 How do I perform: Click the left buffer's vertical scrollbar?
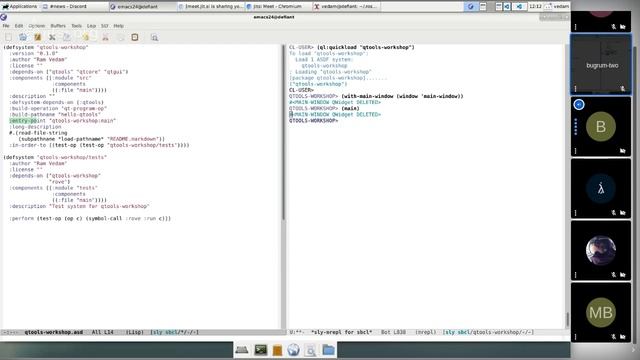pyautogui.click(x=283, y=133)
